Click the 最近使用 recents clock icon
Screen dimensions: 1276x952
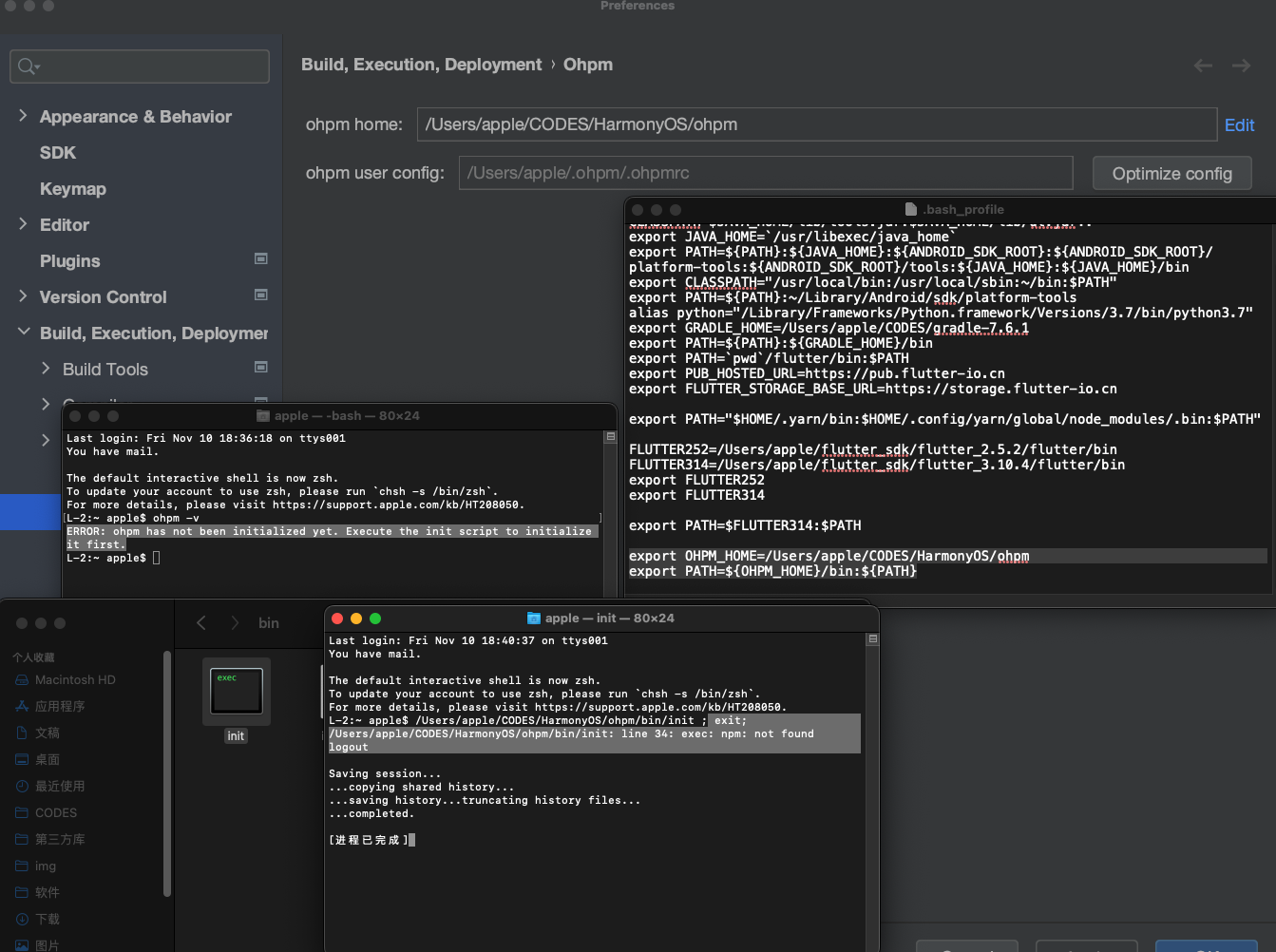point(22,787)
